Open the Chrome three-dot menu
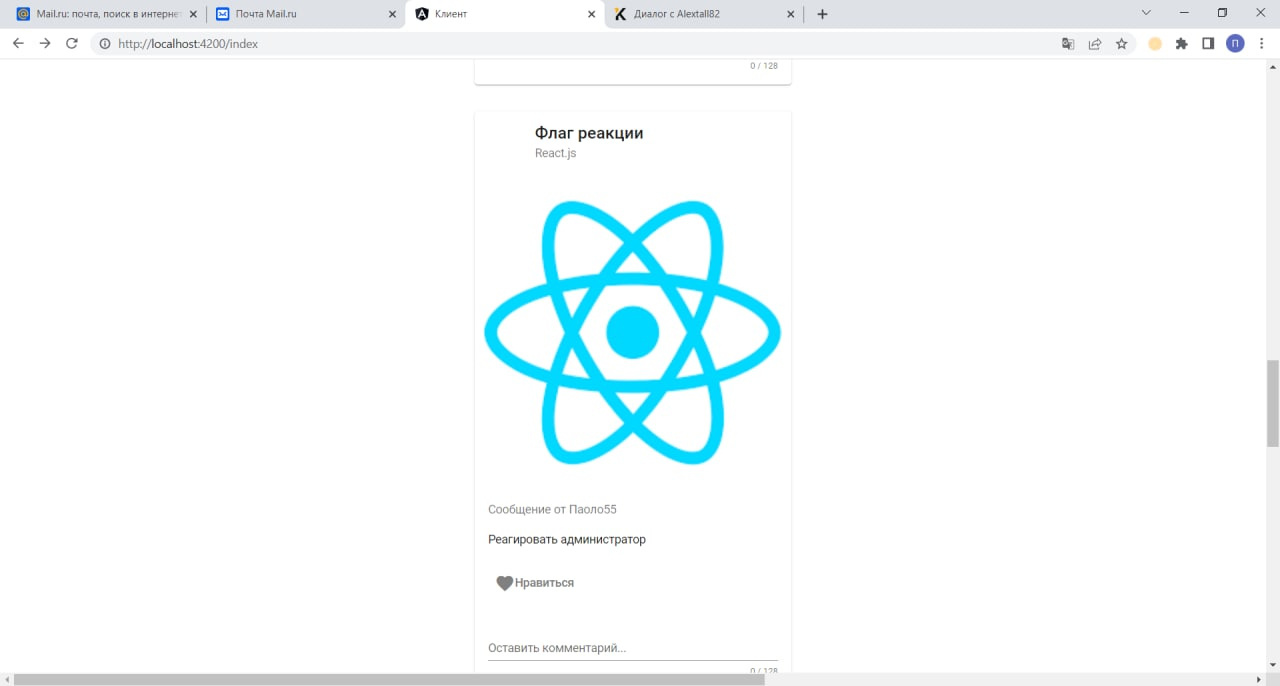 pos(1262,43)
